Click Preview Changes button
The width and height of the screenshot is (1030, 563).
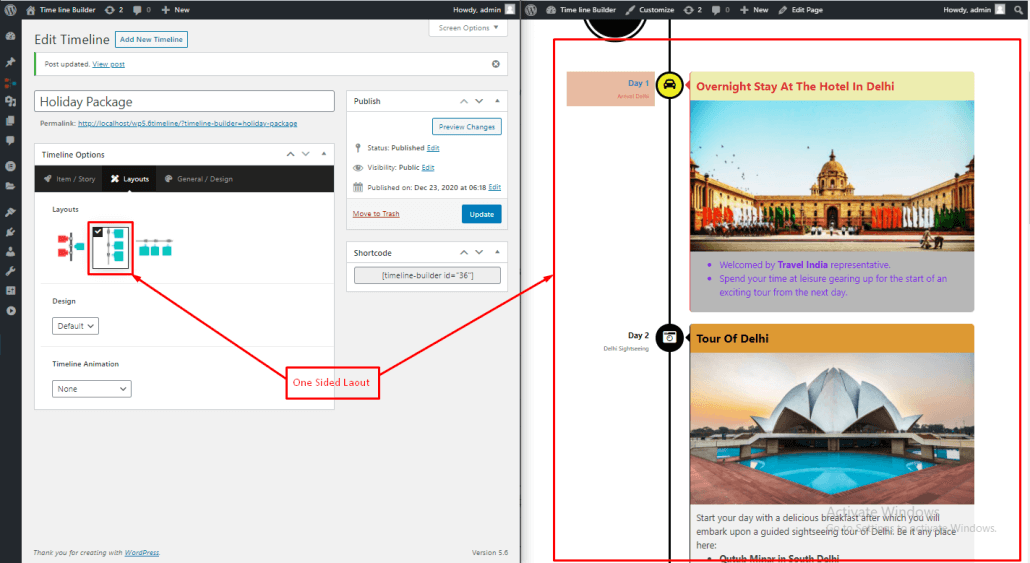[466, 127]
